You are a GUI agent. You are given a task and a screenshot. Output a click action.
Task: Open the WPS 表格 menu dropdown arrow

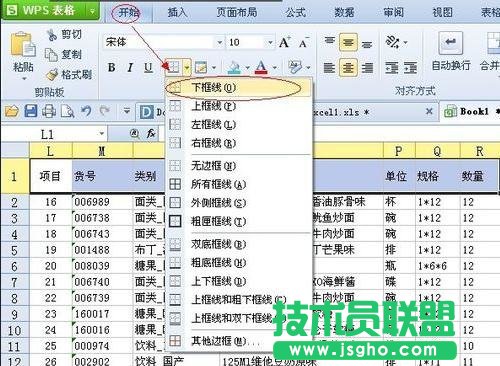point(92,11)
